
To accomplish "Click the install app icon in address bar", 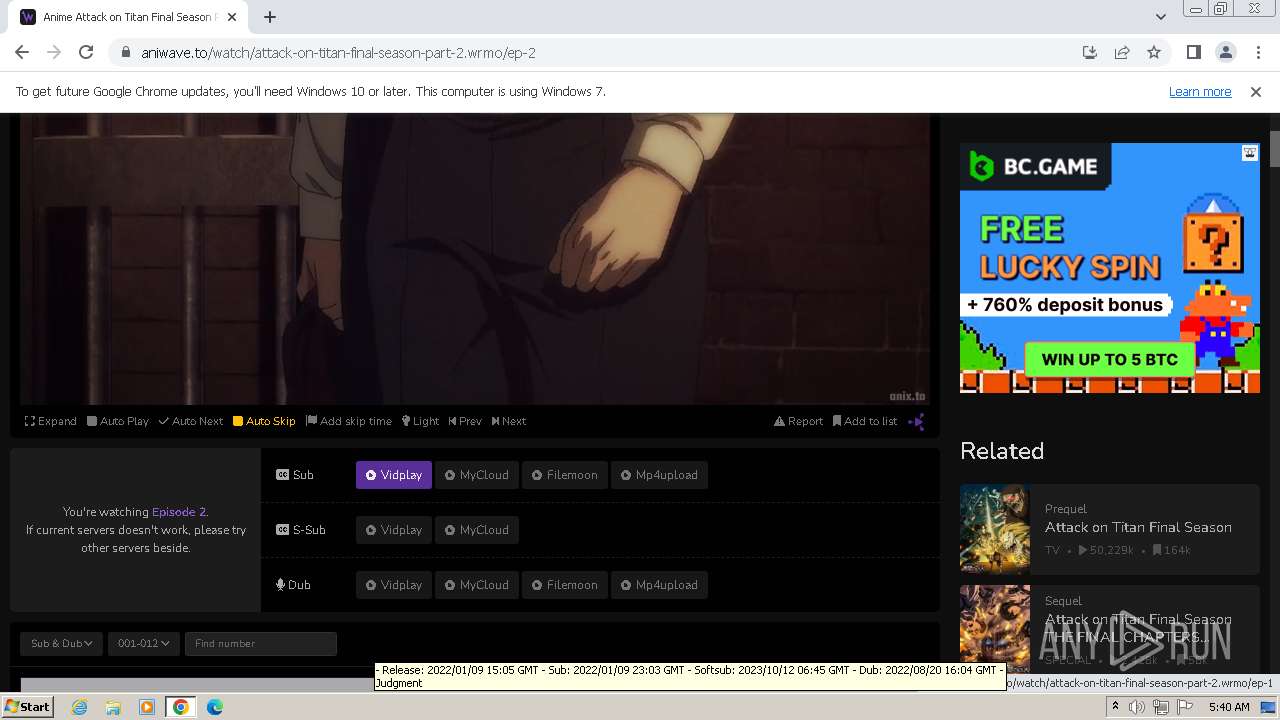I will (1090, 53).
